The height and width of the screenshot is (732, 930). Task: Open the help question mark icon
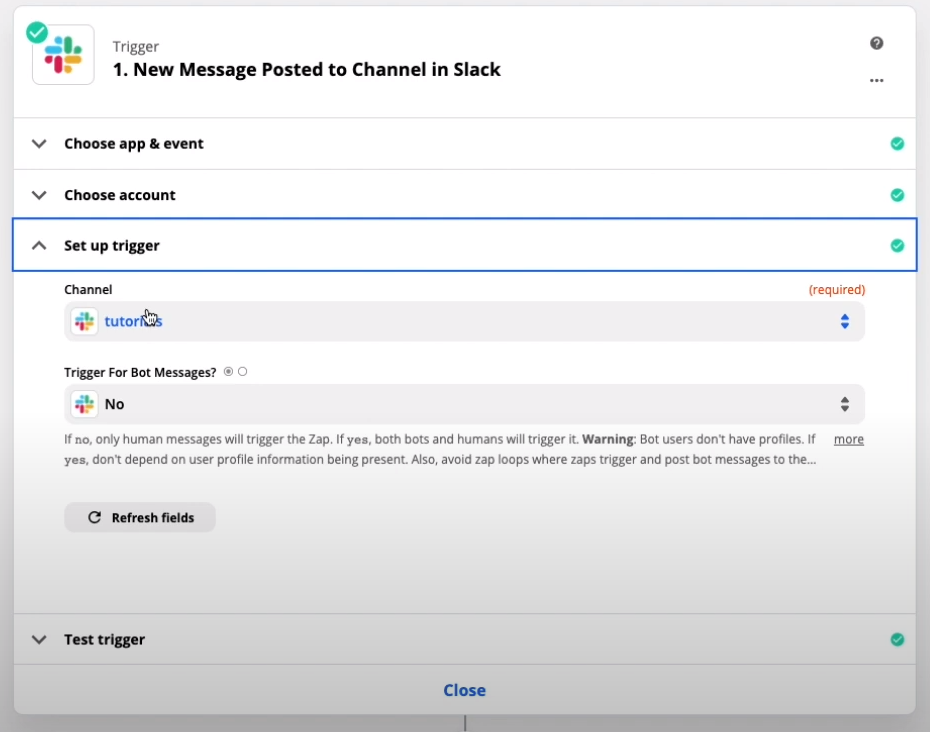[x=876, y=43]
